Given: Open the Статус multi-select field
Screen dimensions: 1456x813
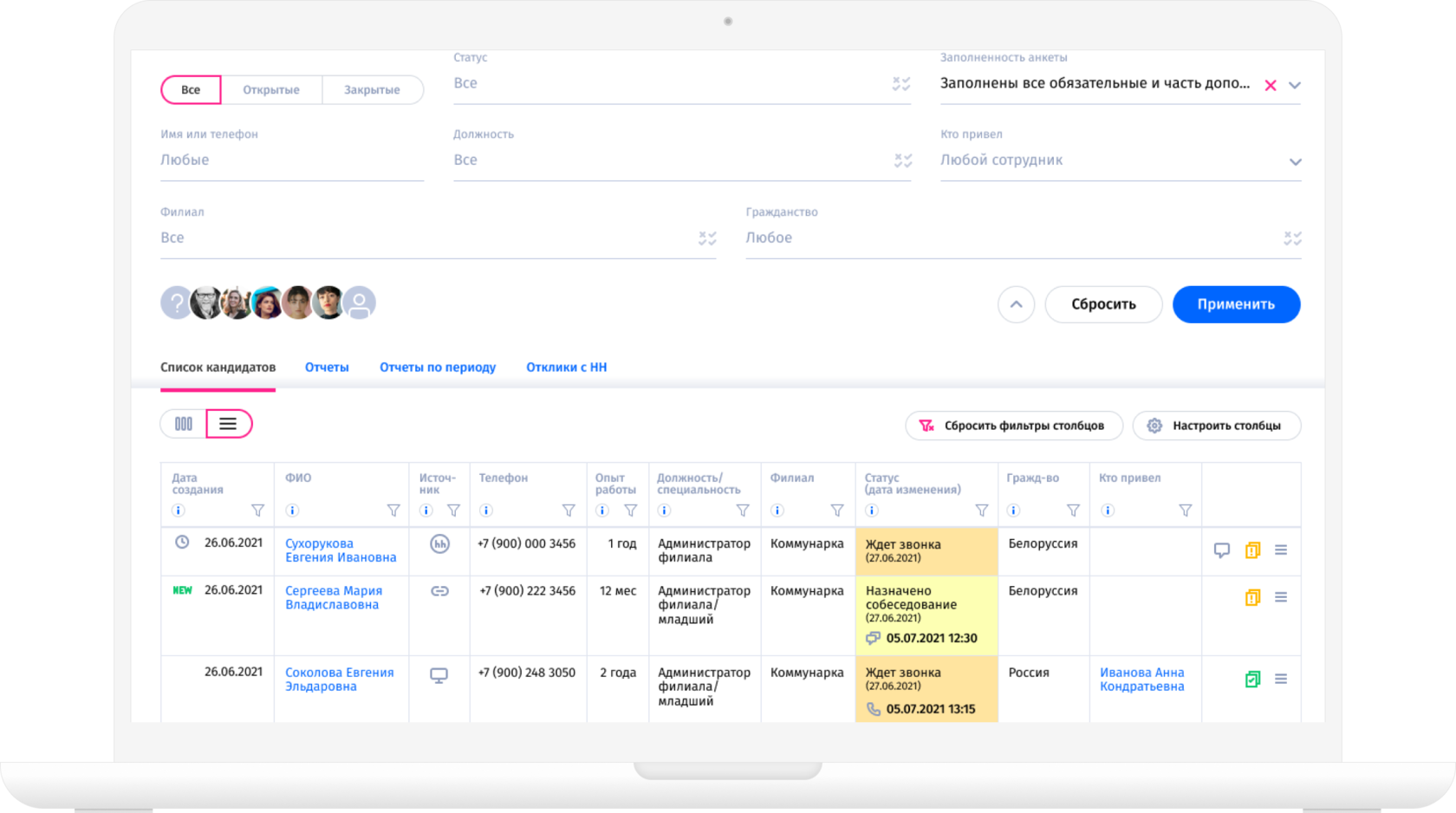Looking at the screenshot, I should 682,84.
